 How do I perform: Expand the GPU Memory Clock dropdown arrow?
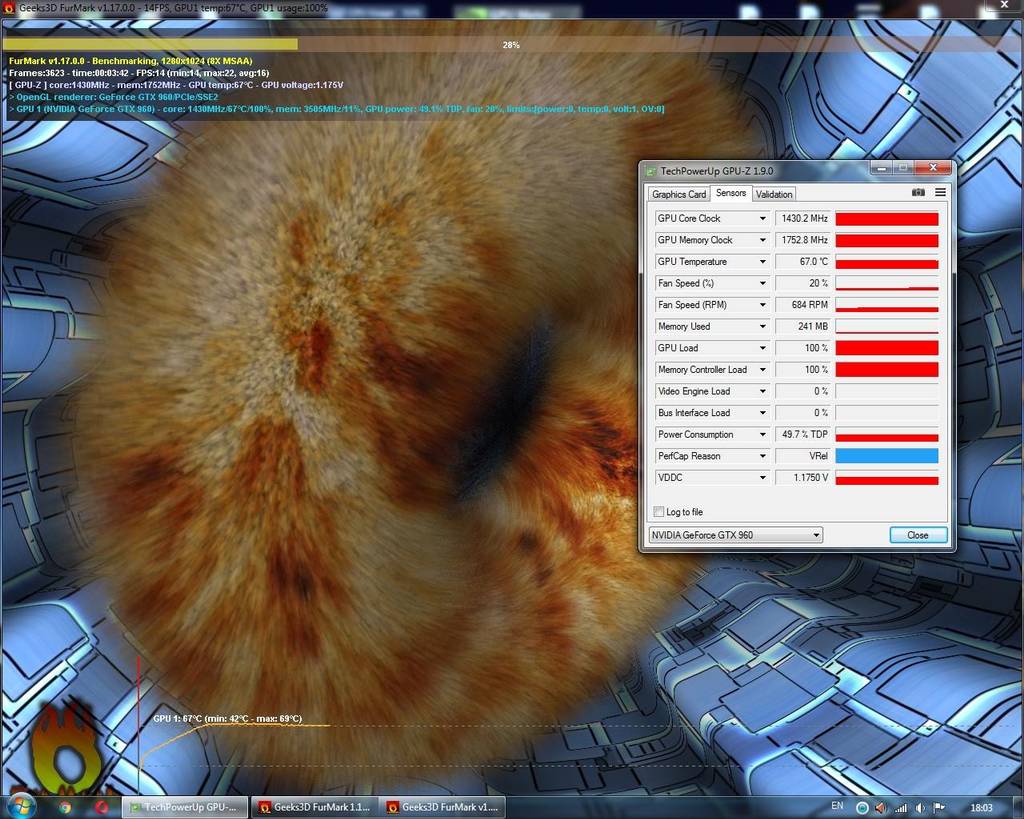(762, 240)
